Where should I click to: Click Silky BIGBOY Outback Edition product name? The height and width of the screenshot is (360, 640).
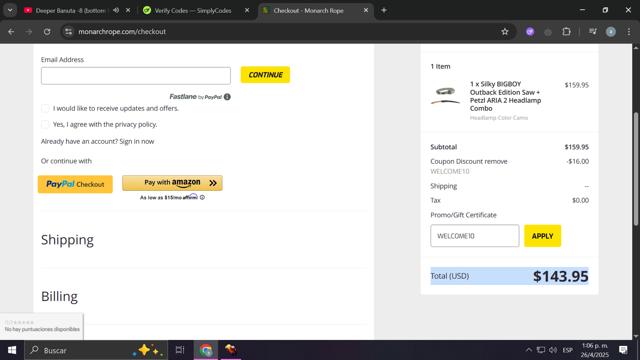point(505,96)
